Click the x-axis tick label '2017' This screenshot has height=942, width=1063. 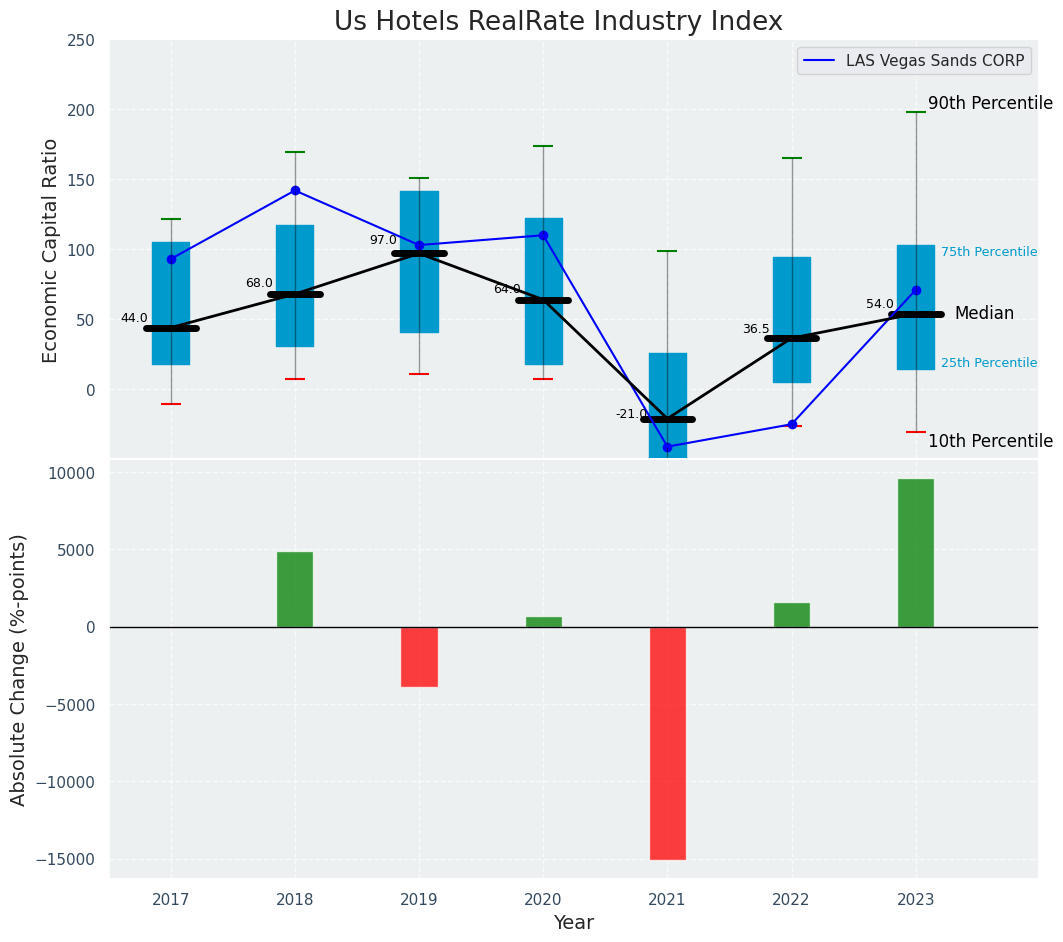[171, 900]
